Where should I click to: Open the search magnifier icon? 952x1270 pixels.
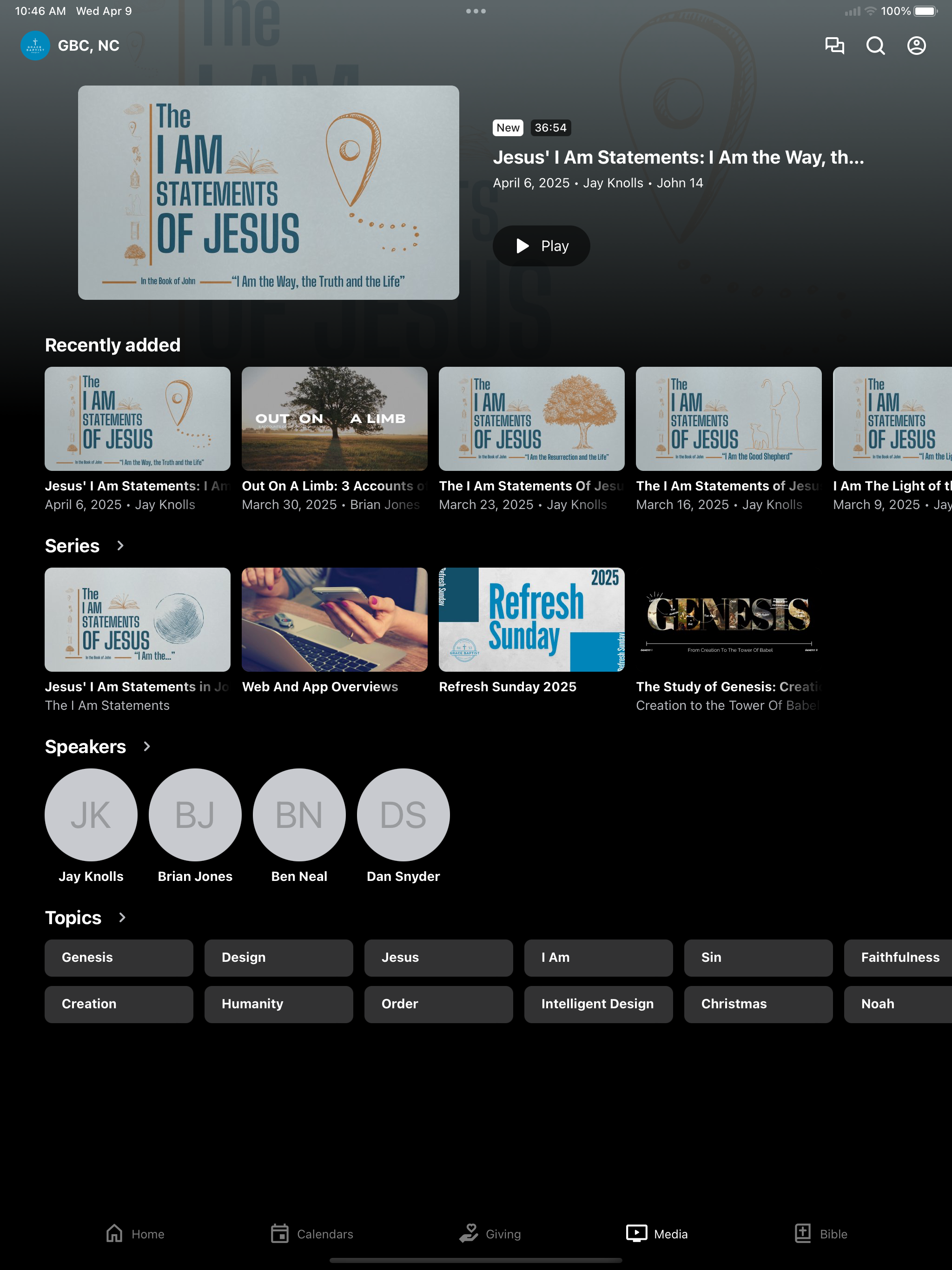875,46
